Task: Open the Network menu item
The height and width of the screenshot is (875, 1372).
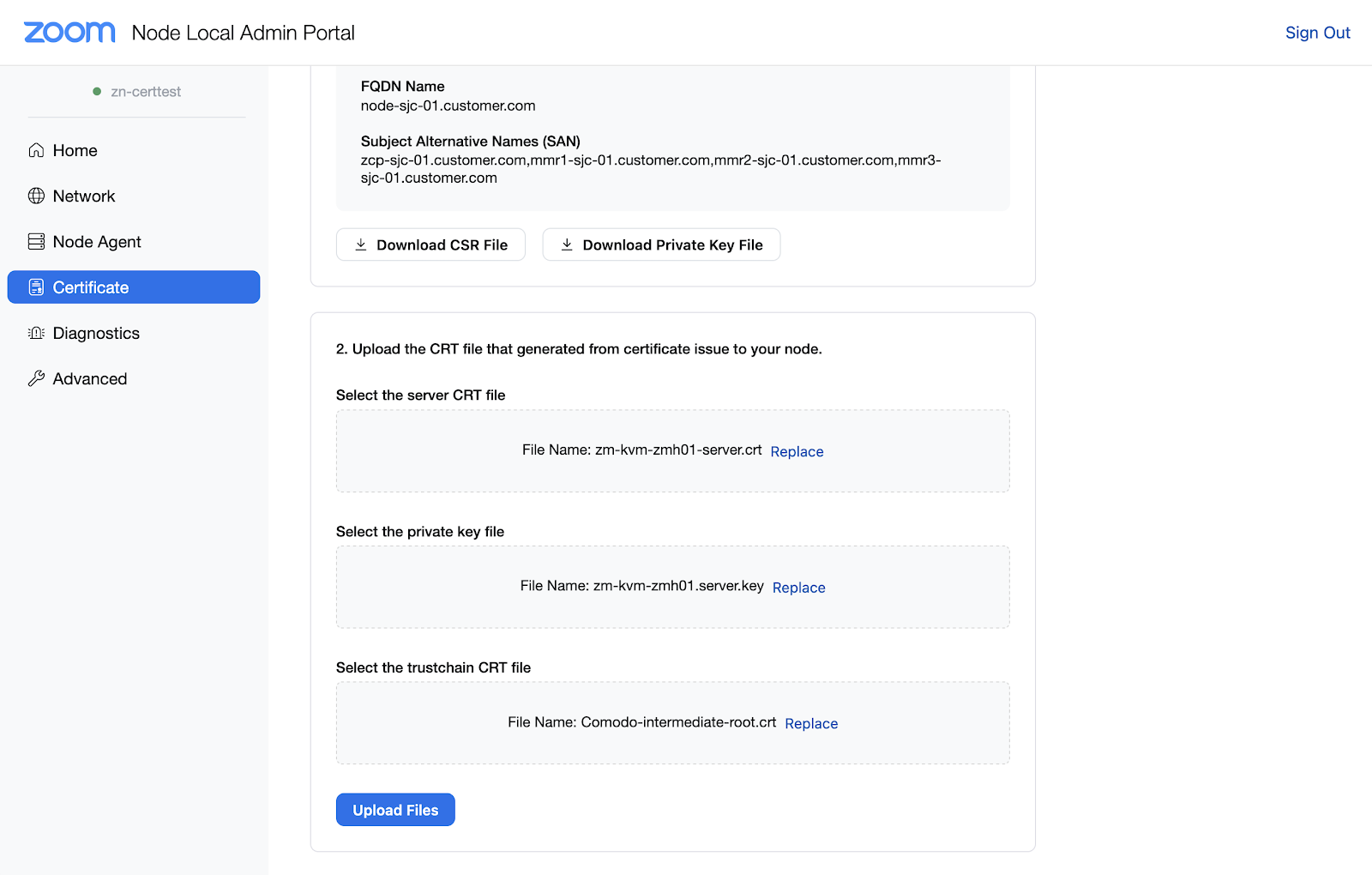Action: click(x=84, y=196)
